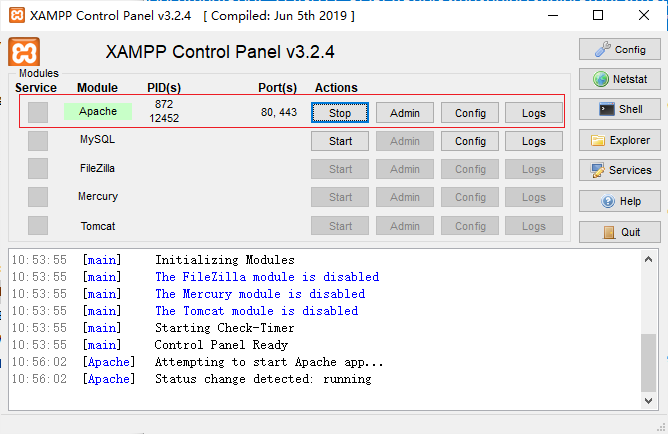Click the FileZilla Logs button
Image resolution: width=668 pixels, height=434 pixels.
534,169
